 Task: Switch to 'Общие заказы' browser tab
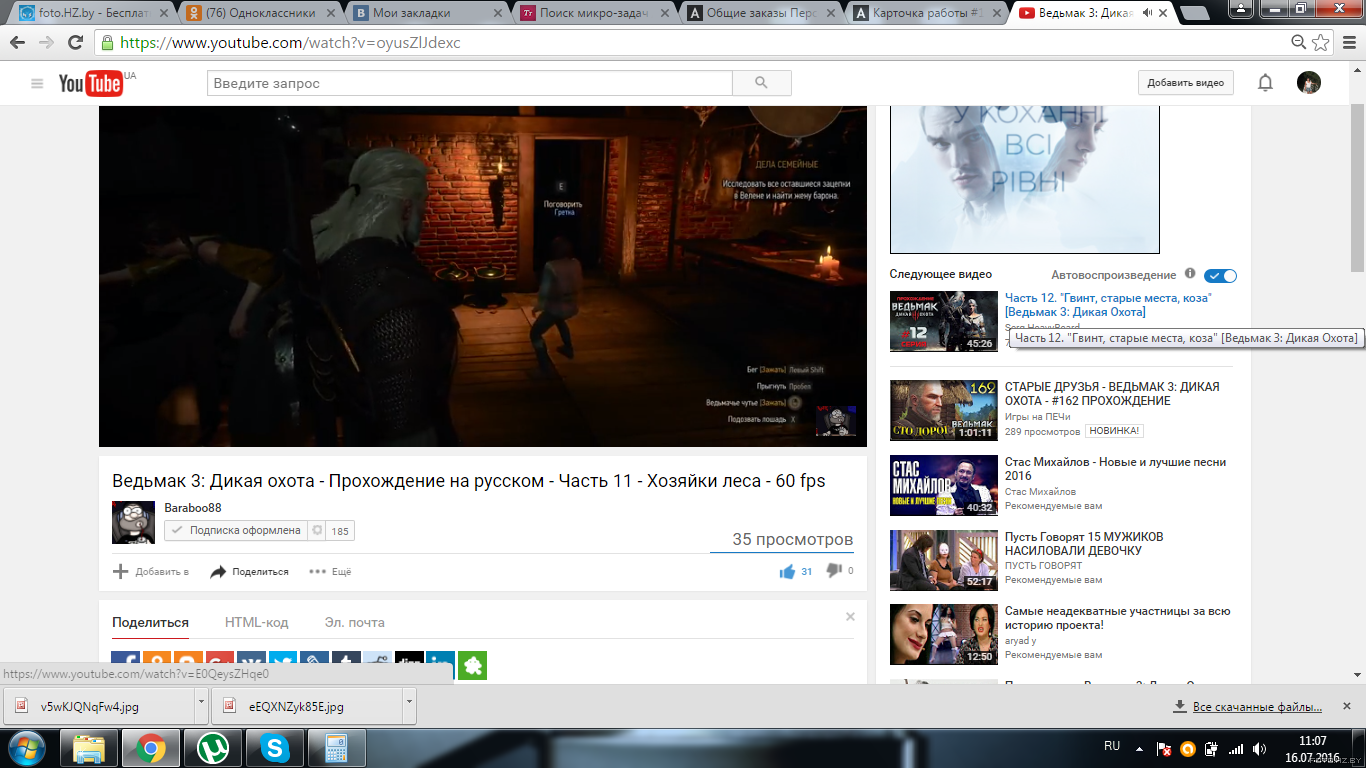pyautogui.click(x=760, y=13)
